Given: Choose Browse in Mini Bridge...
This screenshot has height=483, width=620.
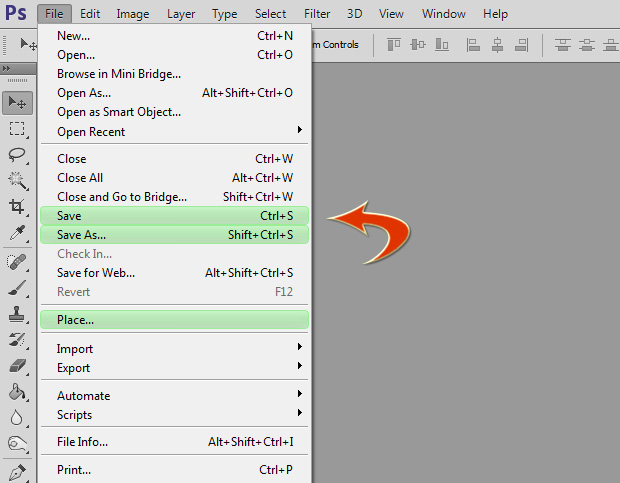Looking at the screenshot, I should 174,74.
